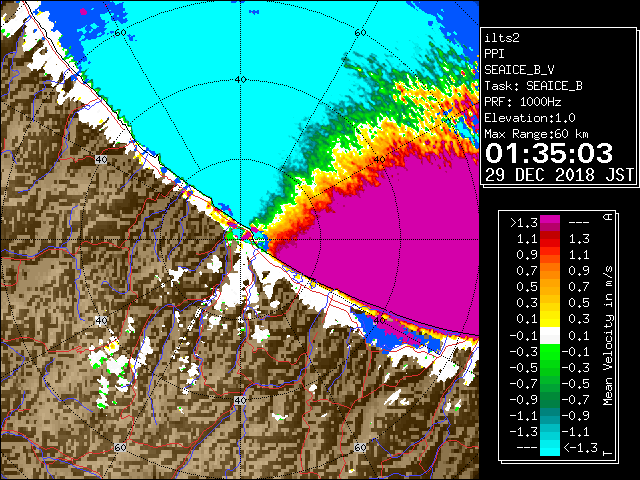Select the 'Mean Velocity in m/s' legend title
640x480 pixels.
[608, 336]
